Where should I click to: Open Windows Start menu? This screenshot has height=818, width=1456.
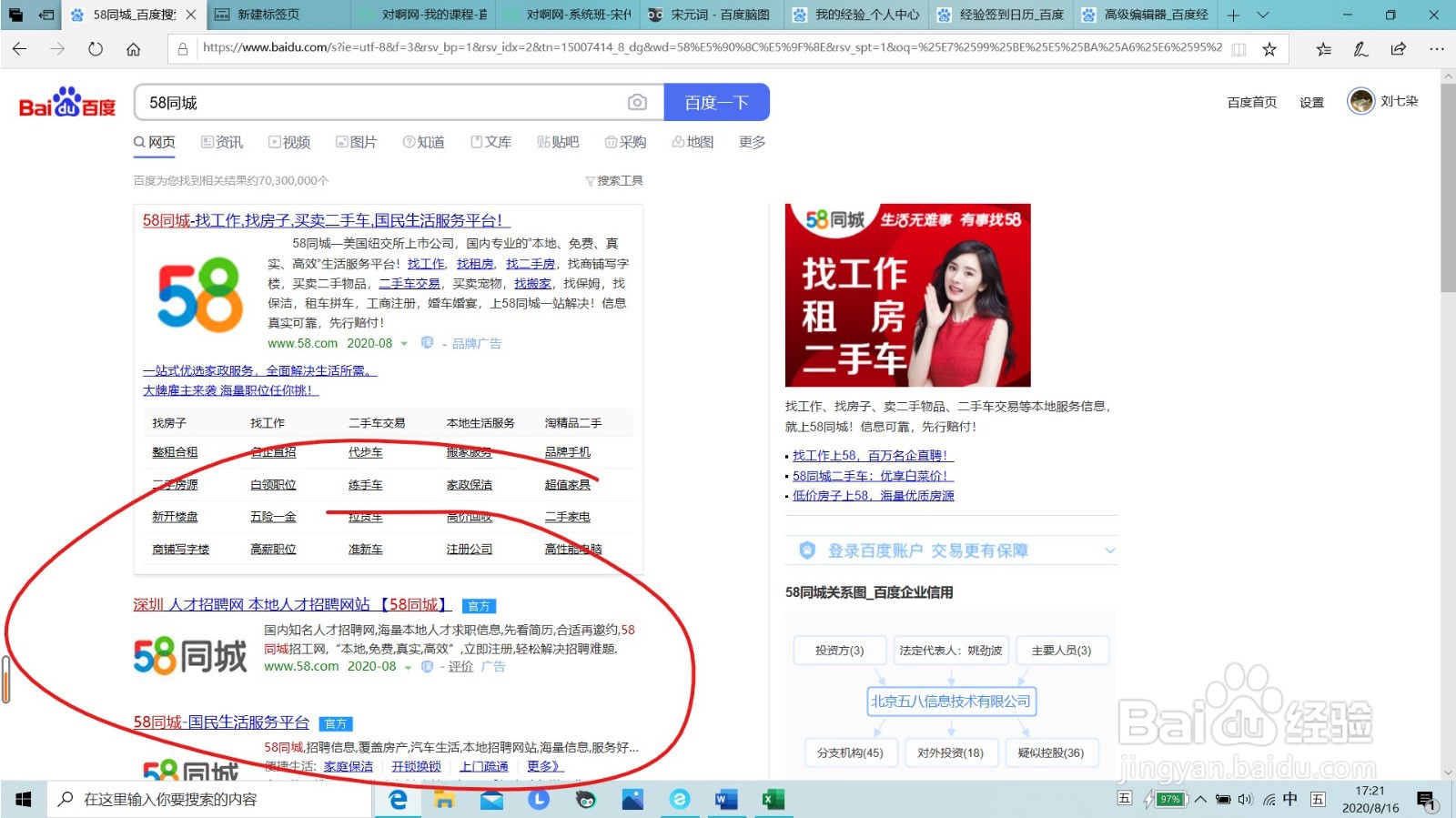tap(24, 799)
